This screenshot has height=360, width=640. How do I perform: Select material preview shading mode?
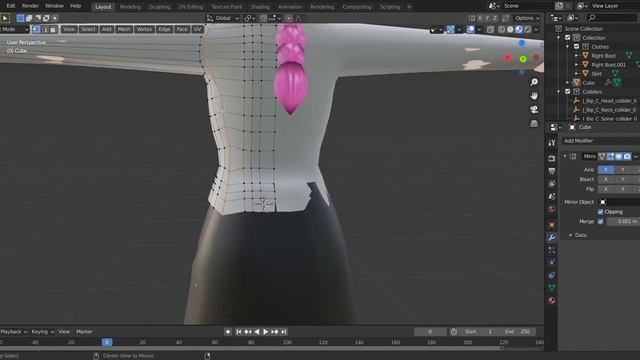519,29
